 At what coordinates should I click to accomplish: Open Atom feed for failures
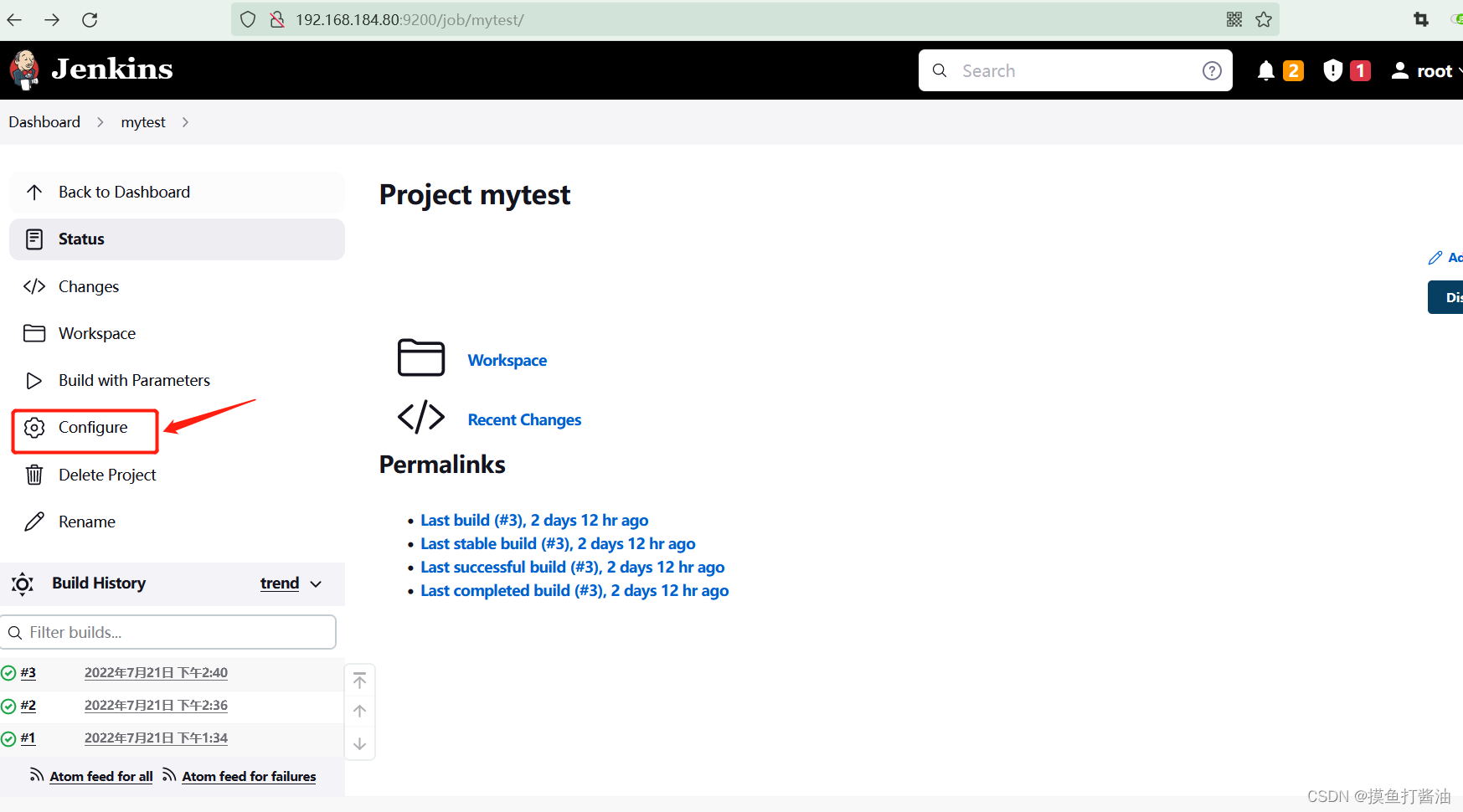(x=249, y=776)
